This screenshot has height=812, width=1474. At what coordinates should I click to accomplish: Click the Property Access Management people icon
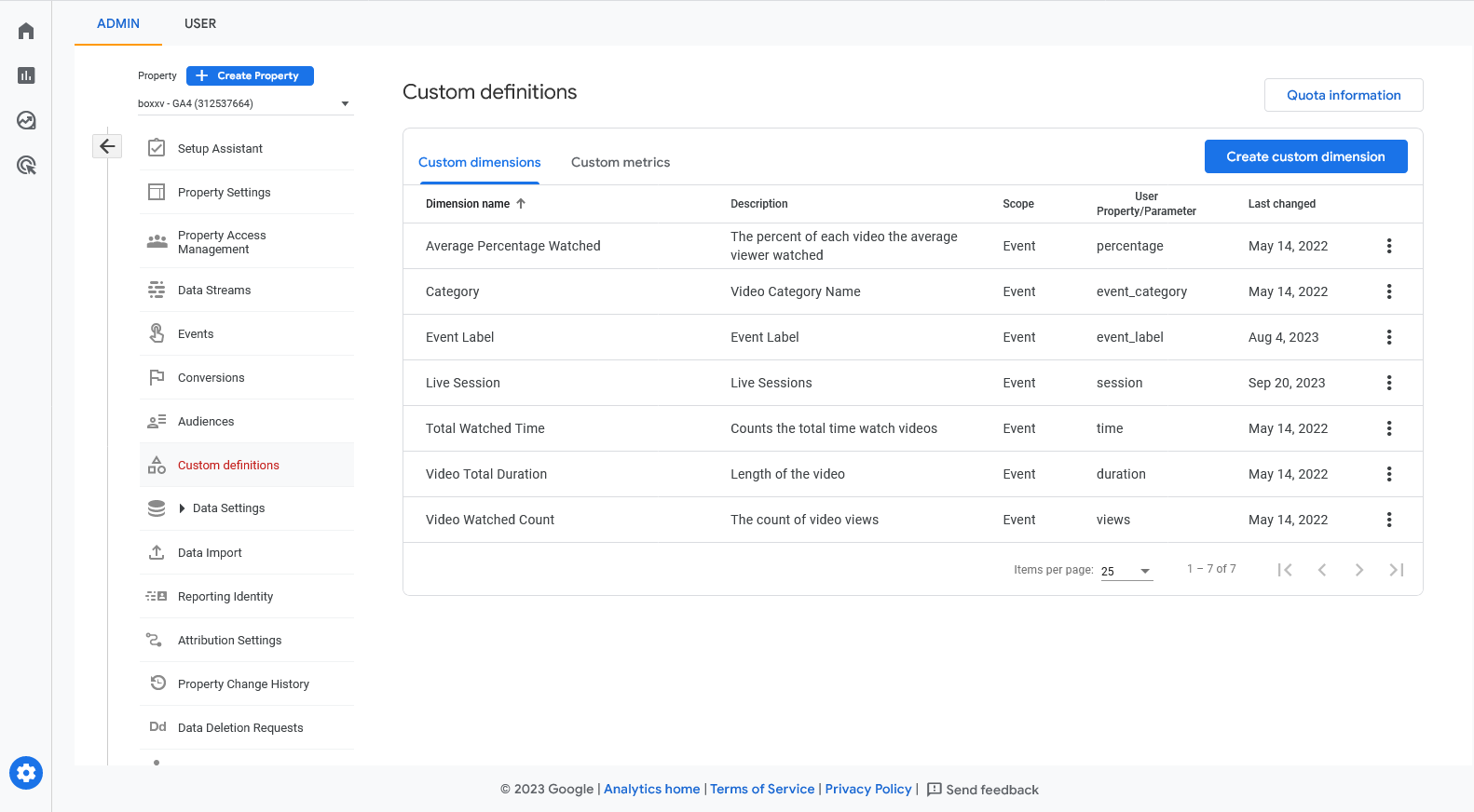[x=157, y=241]
